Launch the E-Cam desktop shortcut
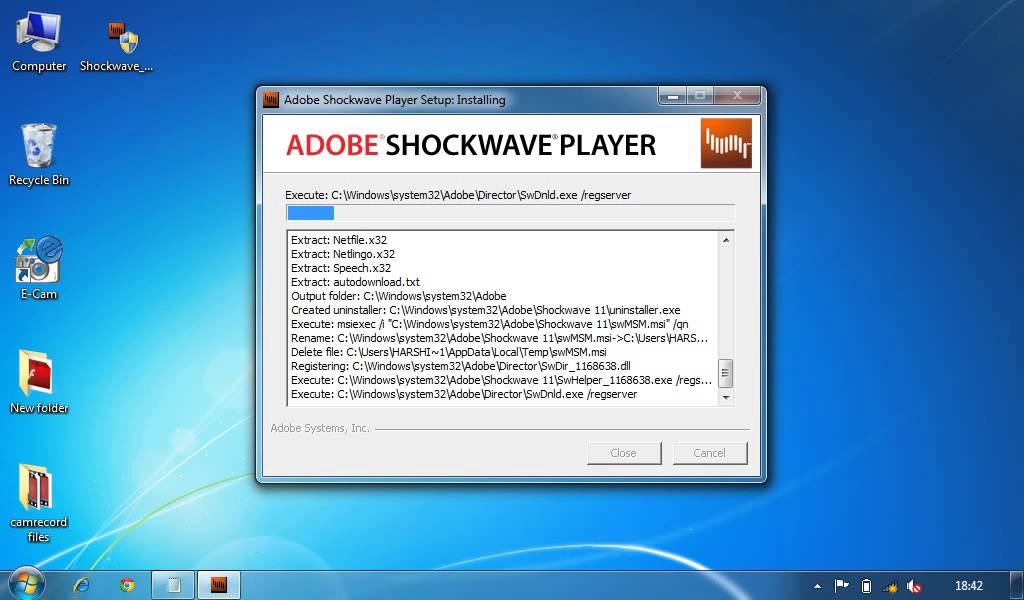The width and height of the screenshot is (1024, 600). pos(39,268)
